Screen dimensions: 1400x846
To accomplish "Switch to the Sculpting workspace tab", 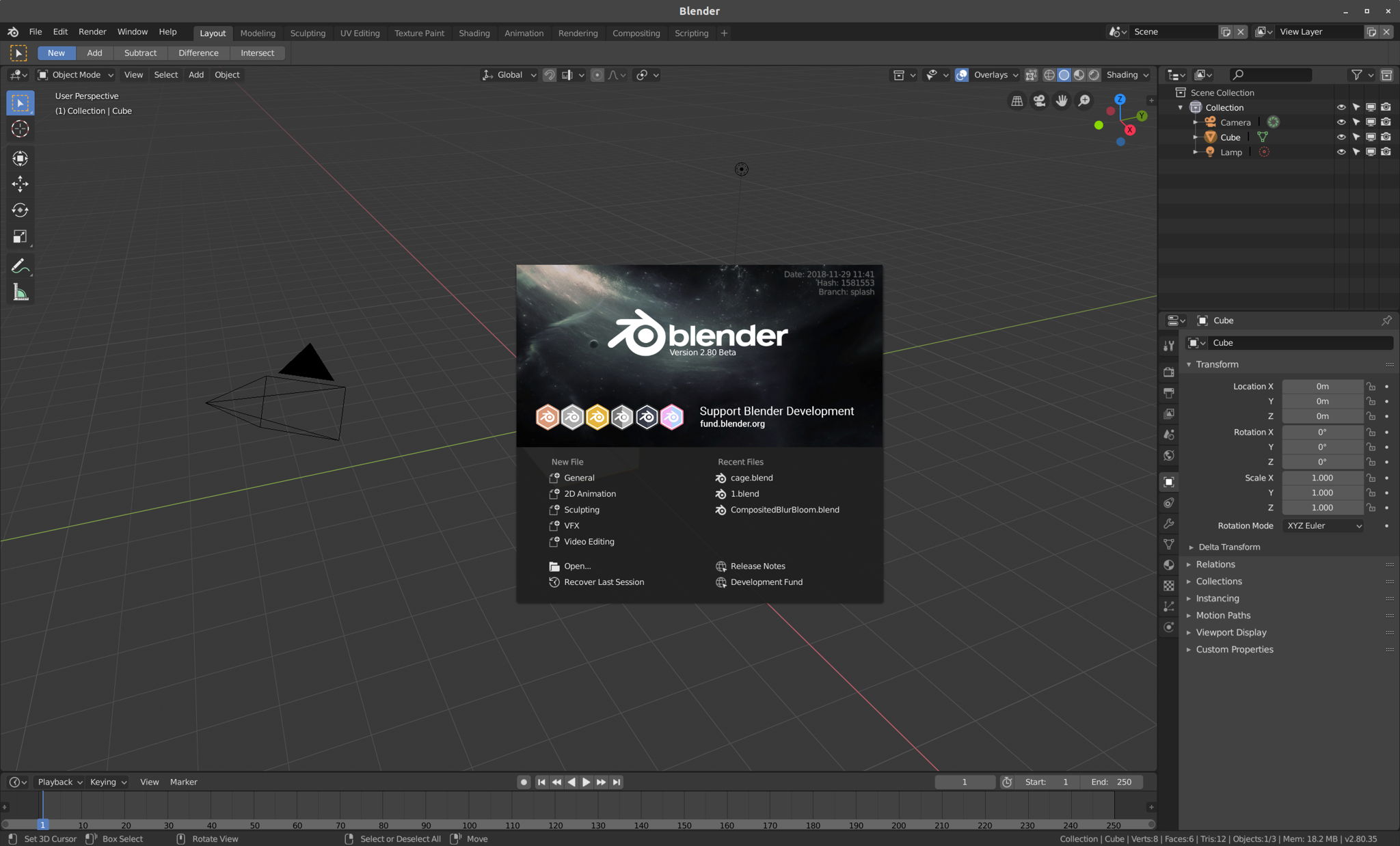I will pos(308,33).
